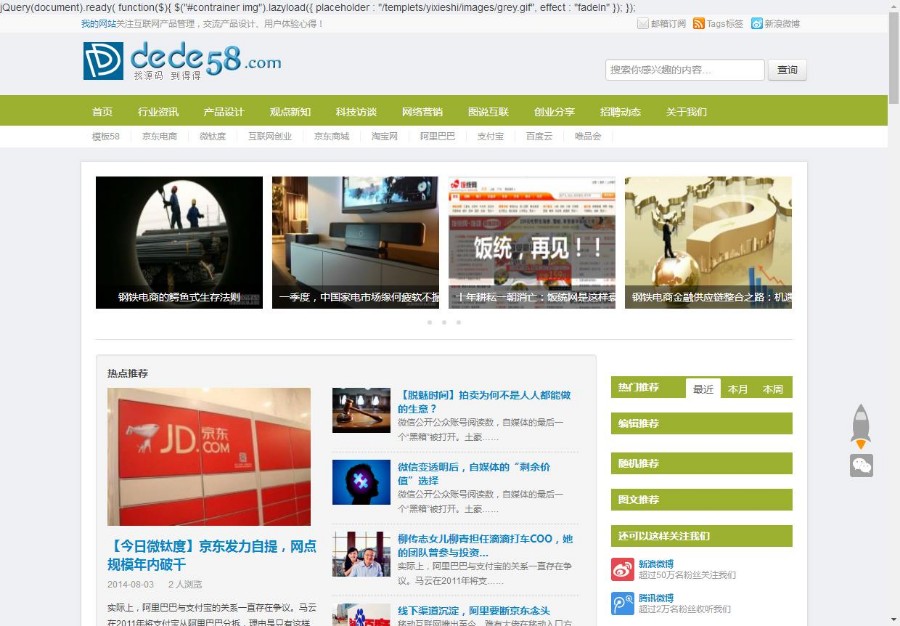
Task: Click the 阿里巴巴 tag link
Action: 437,136
